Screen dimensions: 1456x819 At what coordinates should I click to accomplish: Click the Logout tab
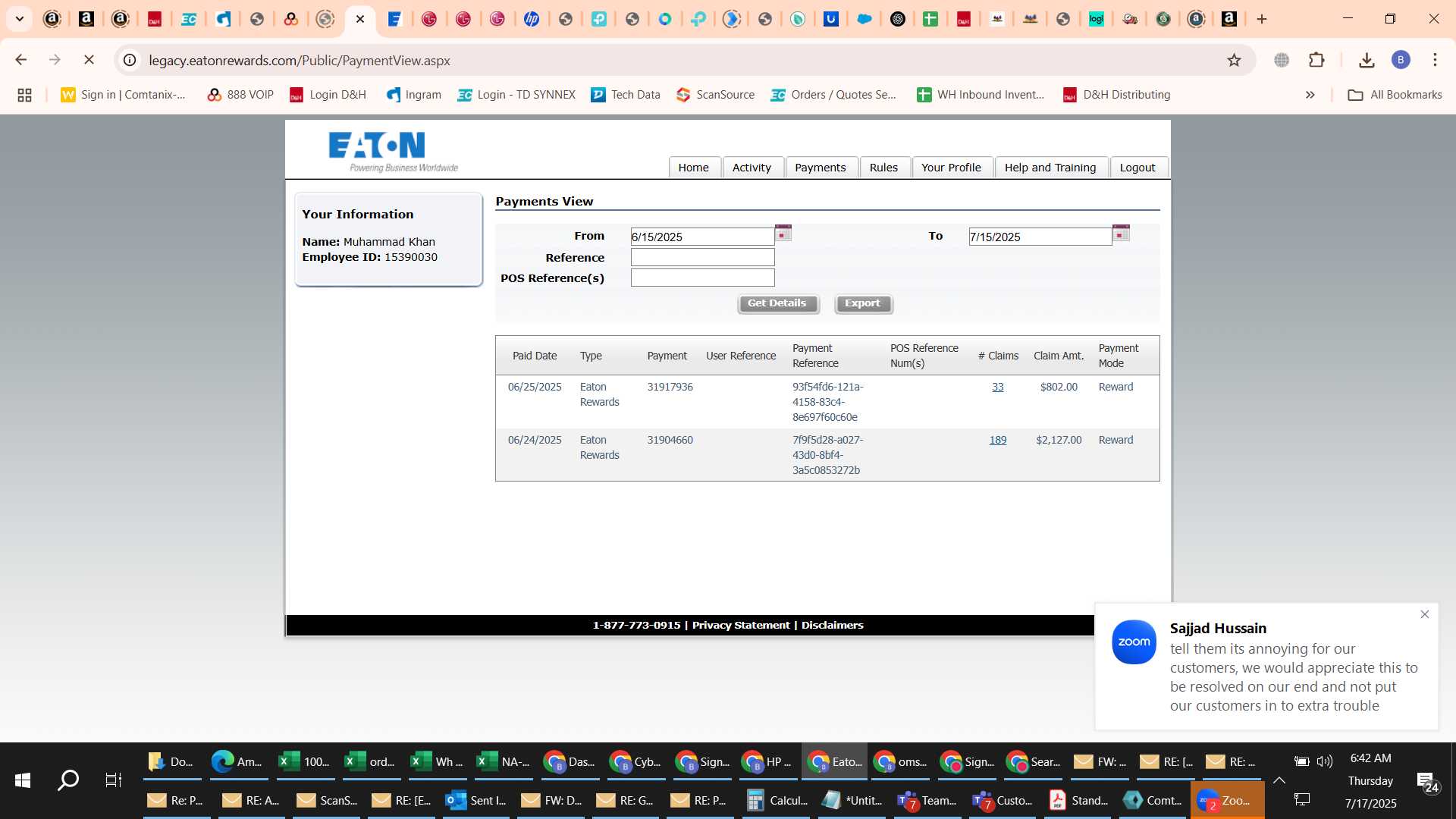pos(1137,168)
